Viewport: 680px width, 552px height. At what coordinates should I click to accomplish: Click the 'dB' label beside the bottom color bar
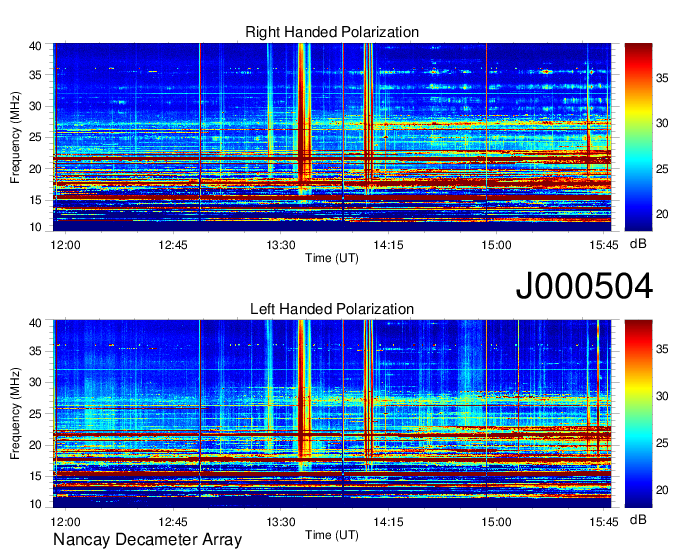(638, 519)
